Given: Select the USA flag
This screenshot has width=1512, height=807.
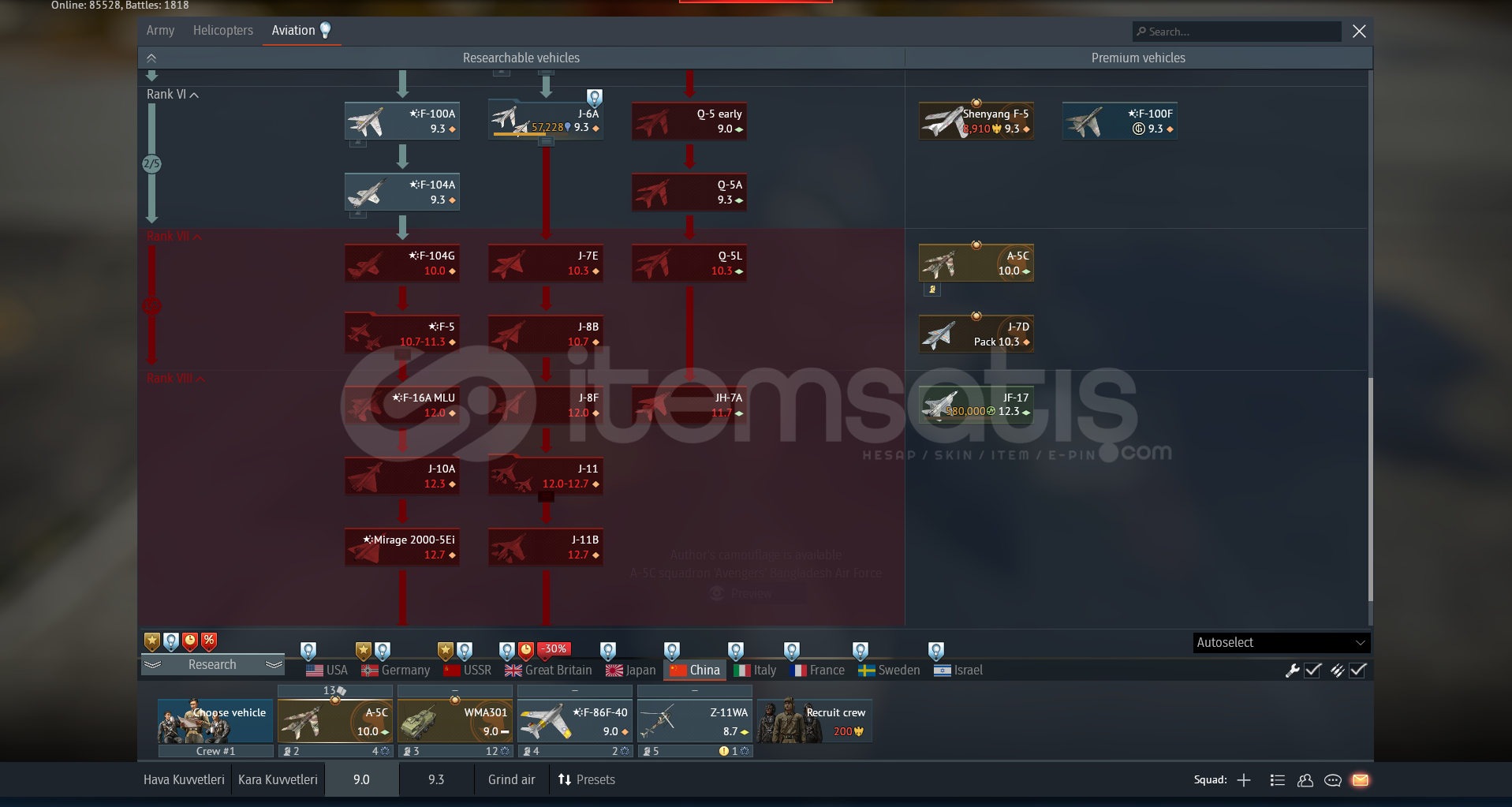Looking at the screenshot, I should coord(315,671).
